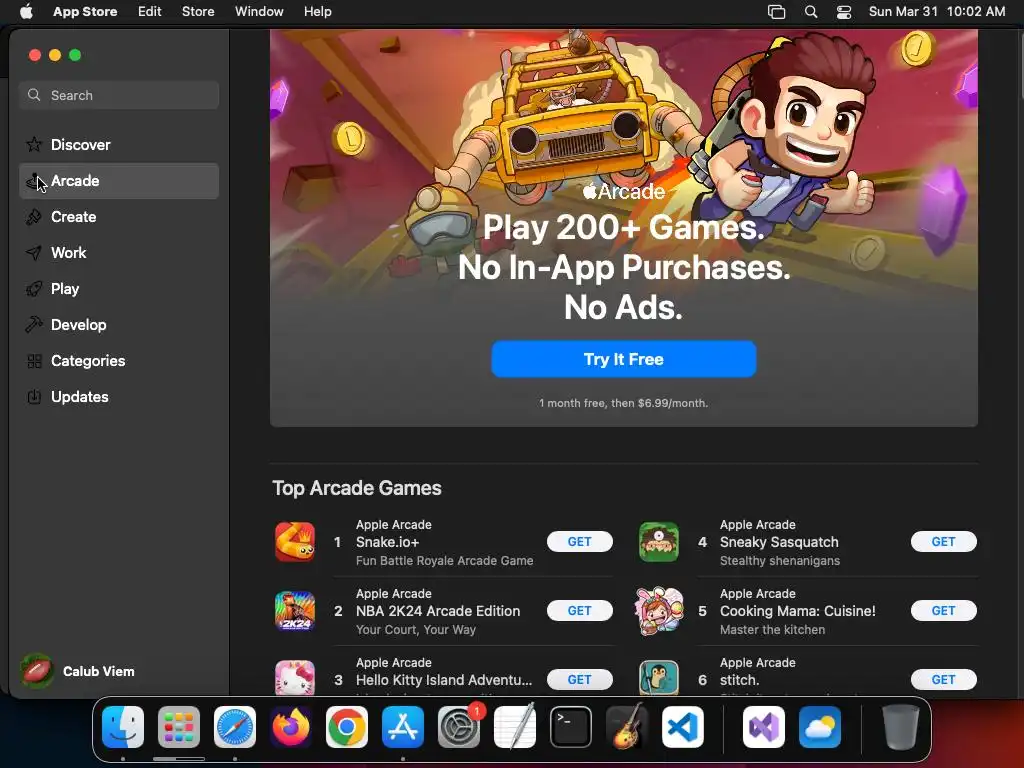Open Develop section hammer icon
This screenshot has height=768, width=1024.
(34, 325)
